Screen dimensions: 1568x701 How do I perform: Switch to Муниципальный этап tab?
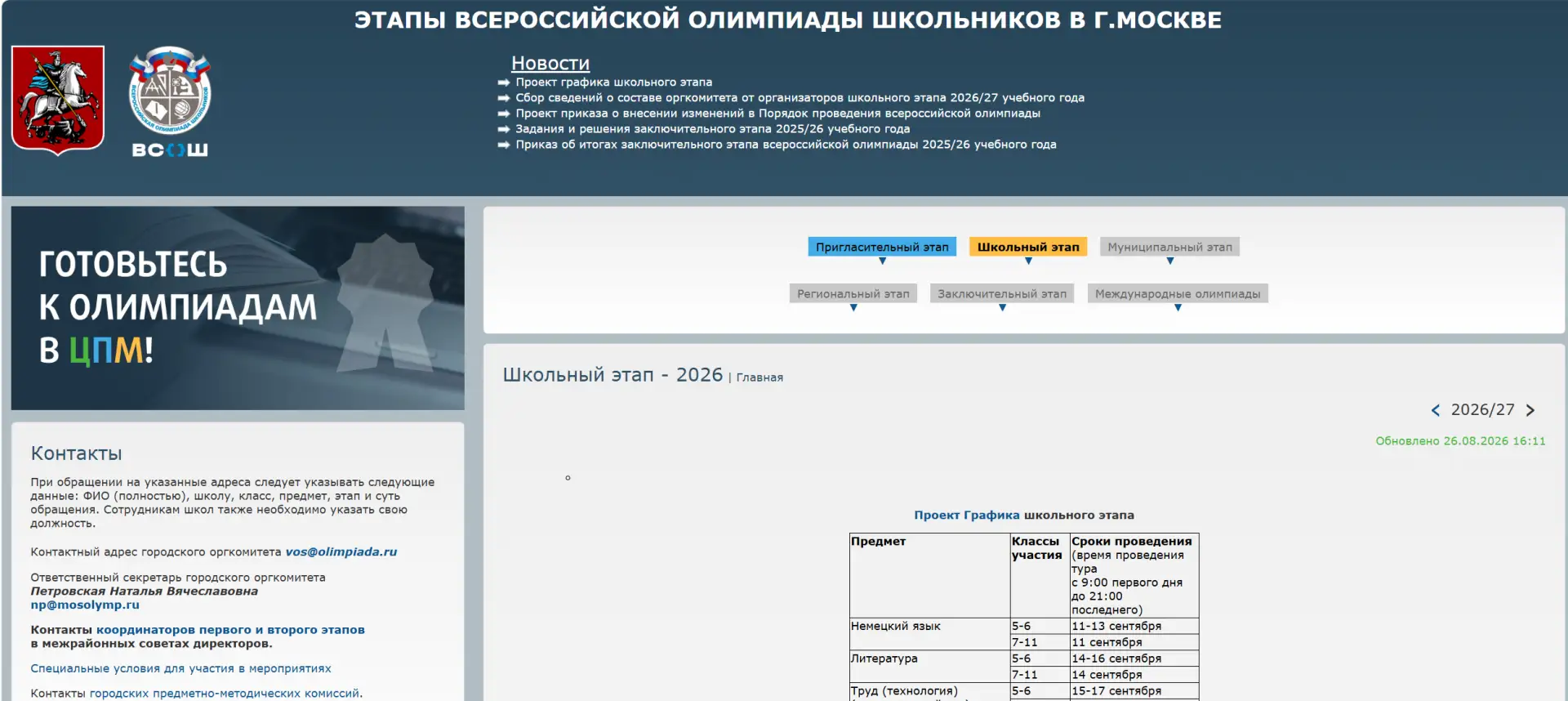pyautogui.click(x=1169, y=247)
